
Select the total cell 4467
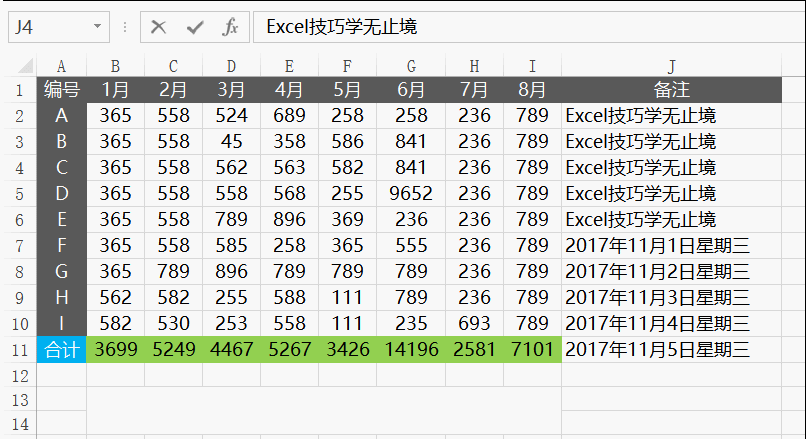[x=231, y=350]
